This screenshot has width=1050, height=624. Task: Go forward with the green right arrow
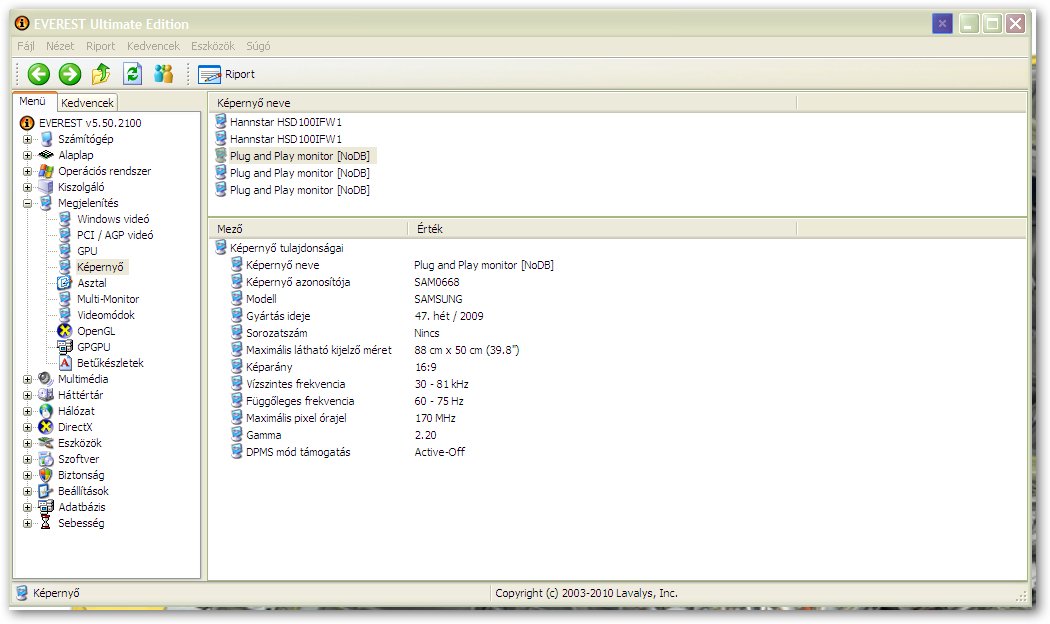[x=70, y=74]
